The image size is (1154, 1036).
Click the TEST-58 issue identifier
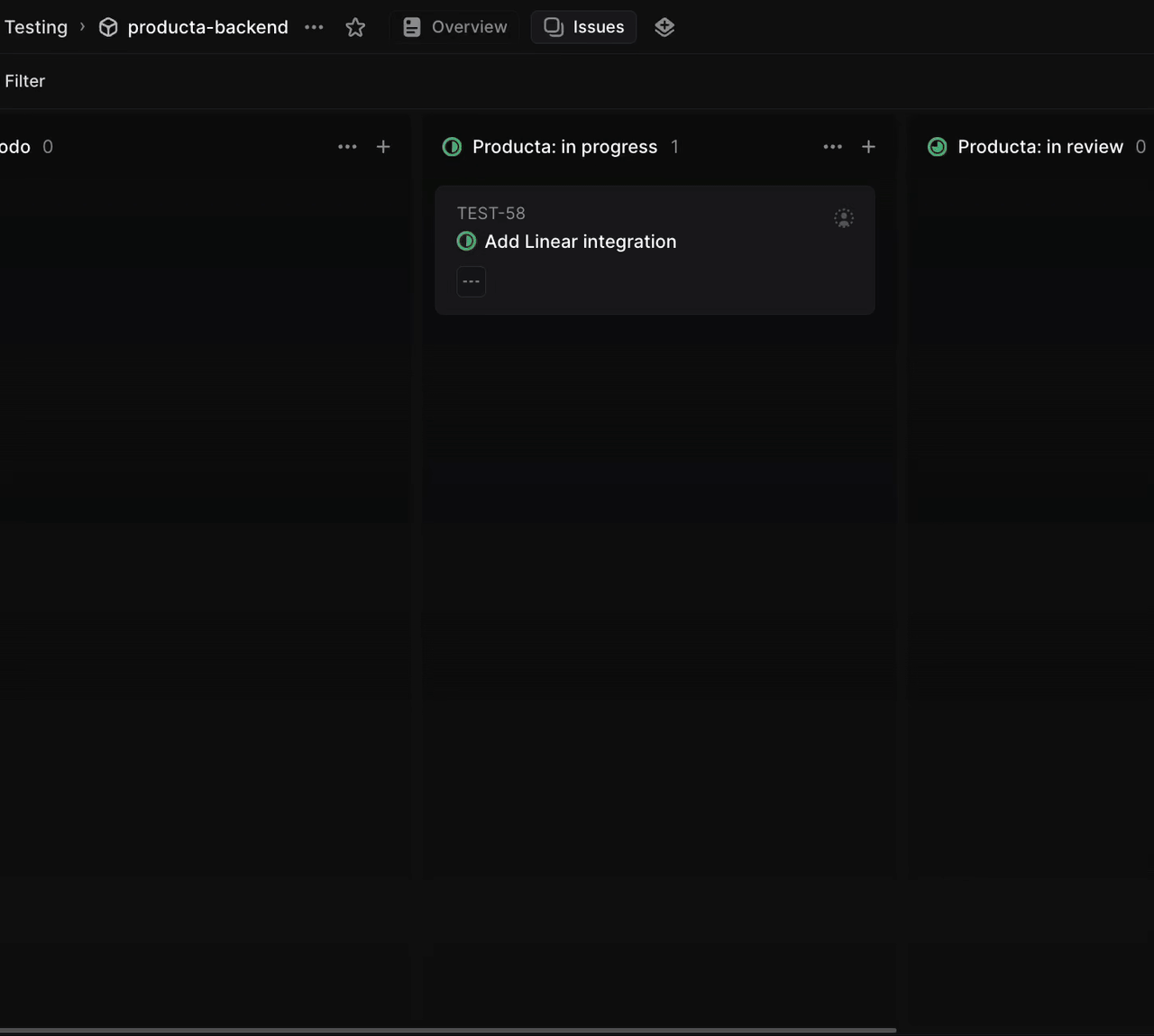(490, 214)
